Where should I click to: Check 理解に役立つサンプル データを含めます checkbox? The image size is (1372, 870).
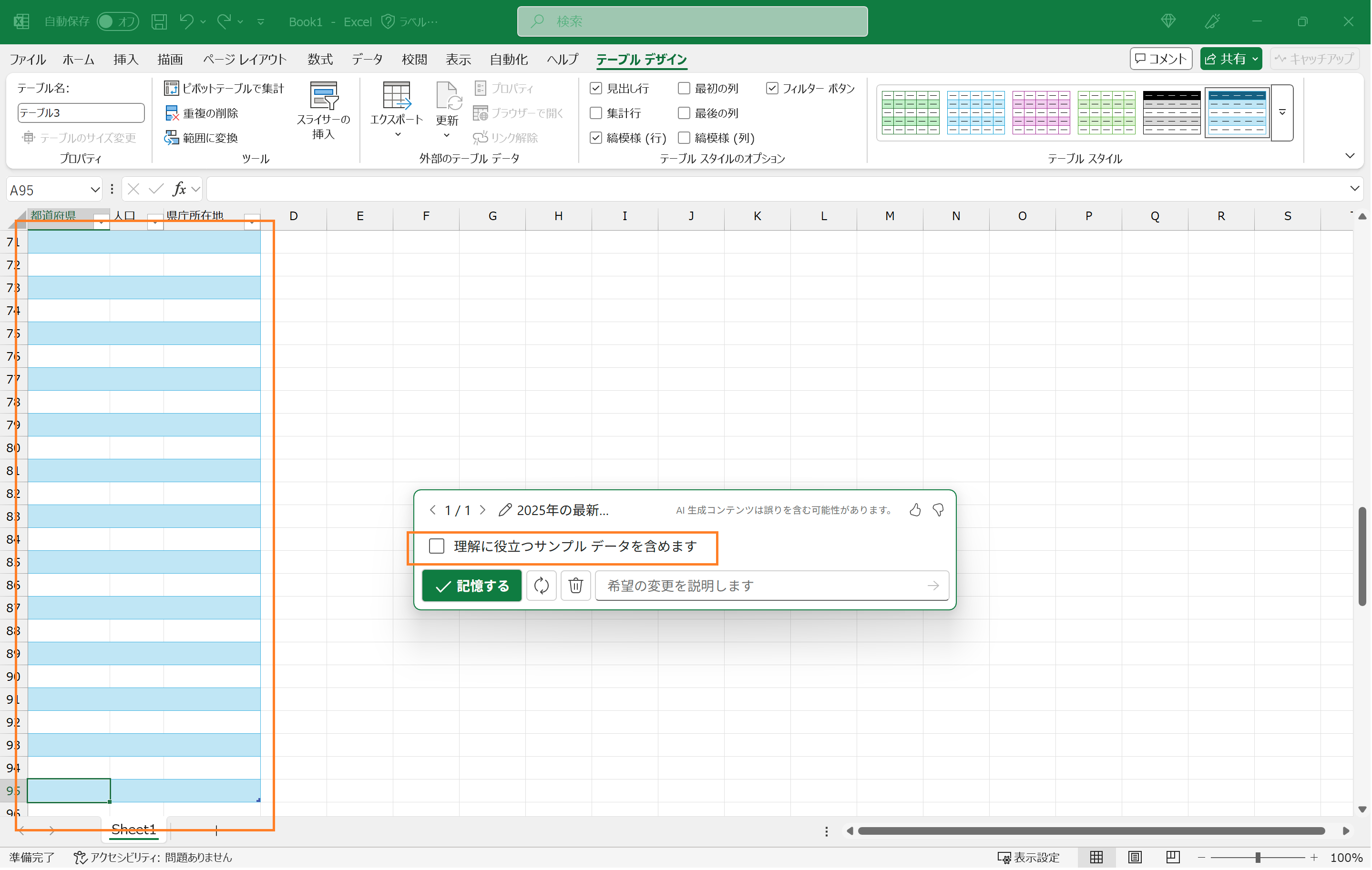(437, 546)
